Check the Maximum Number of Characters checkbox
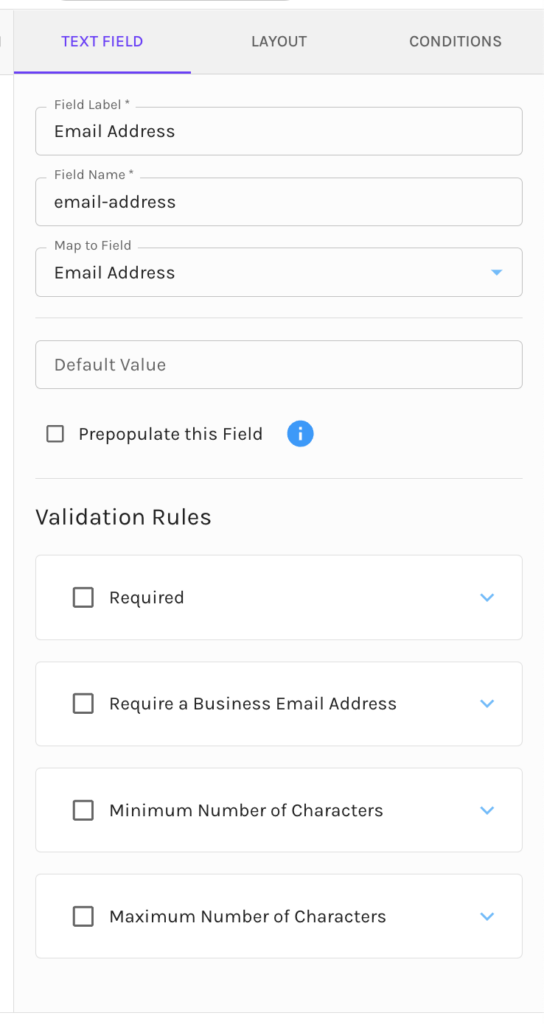Viewport: 544px width, 1024px height. pos(83,917)
